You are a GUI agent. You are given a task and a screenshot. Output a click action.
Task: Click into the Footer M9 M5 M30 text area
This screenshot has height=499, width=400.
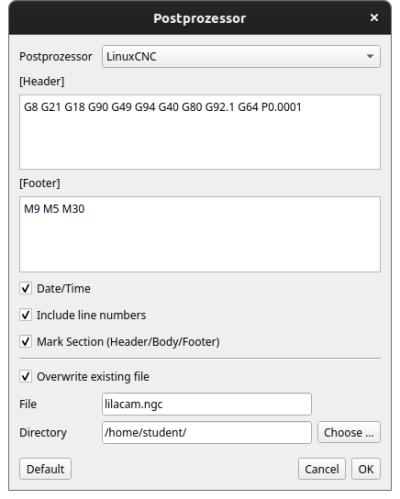200,234
